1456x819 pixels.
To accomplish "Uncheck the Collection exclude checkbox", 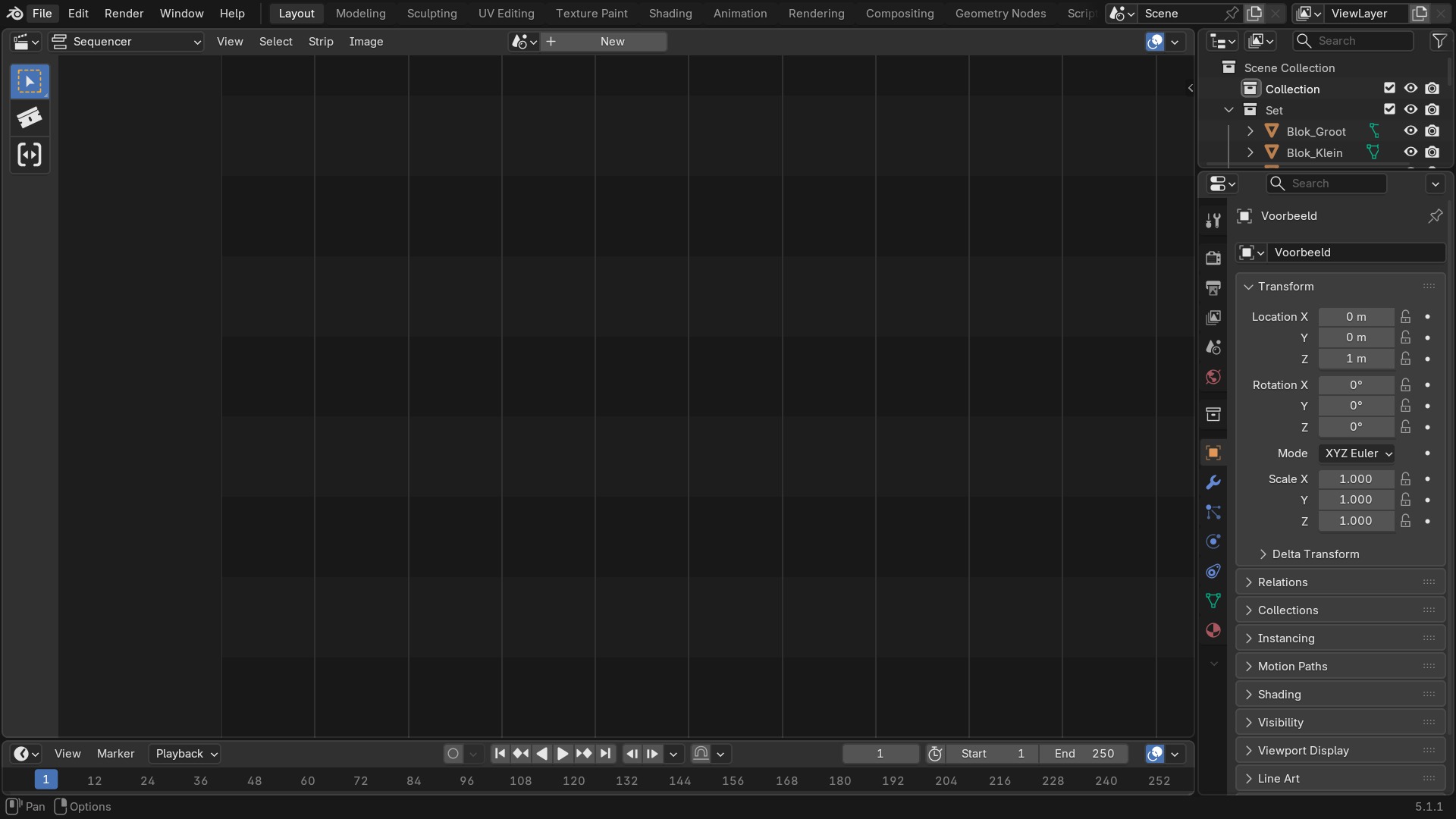I will click(1389, 89).
